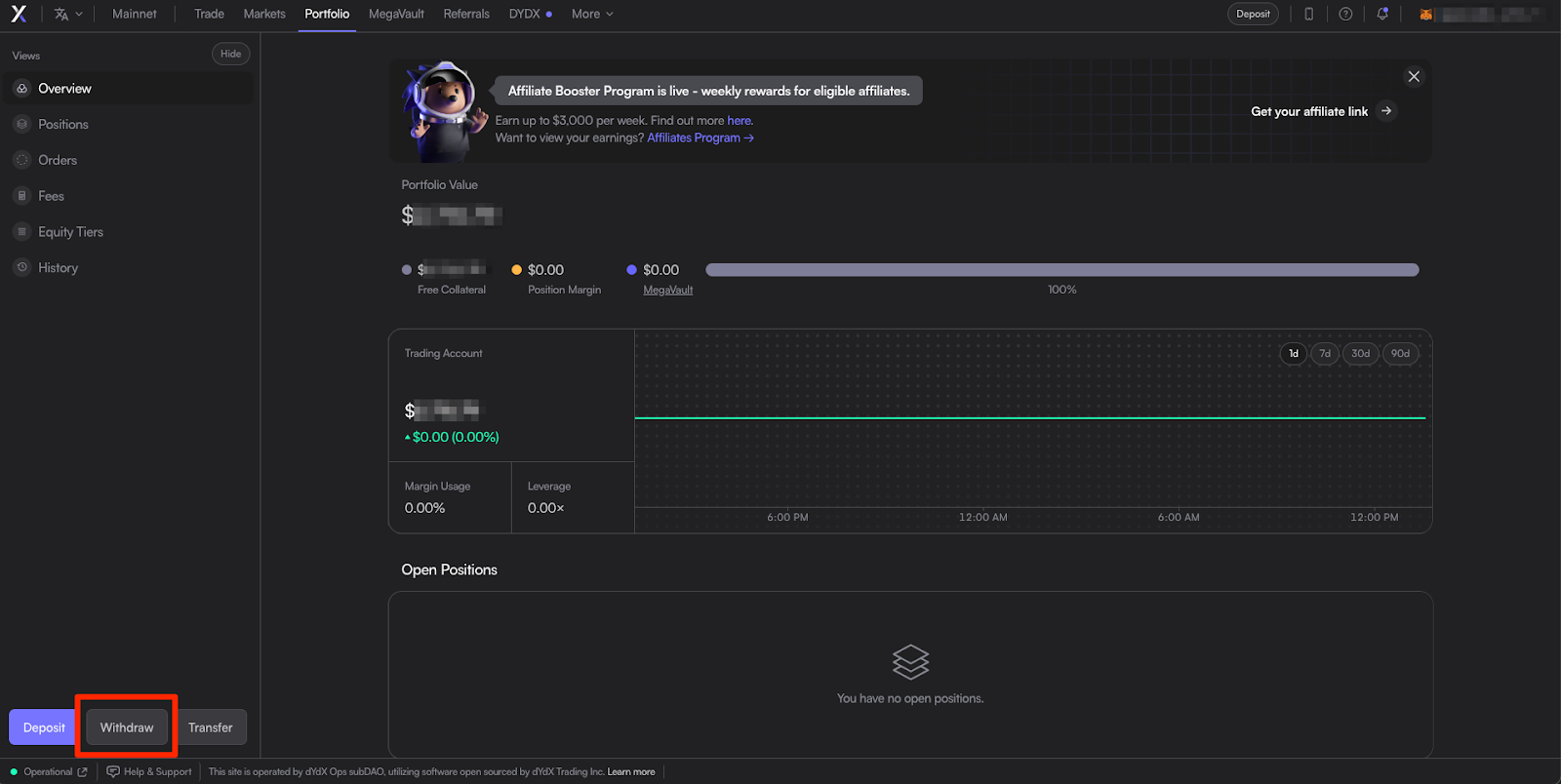Viewport: 1561px width, 784px height.
Task: Open the Help & Support link
Action: coord(149,771)
